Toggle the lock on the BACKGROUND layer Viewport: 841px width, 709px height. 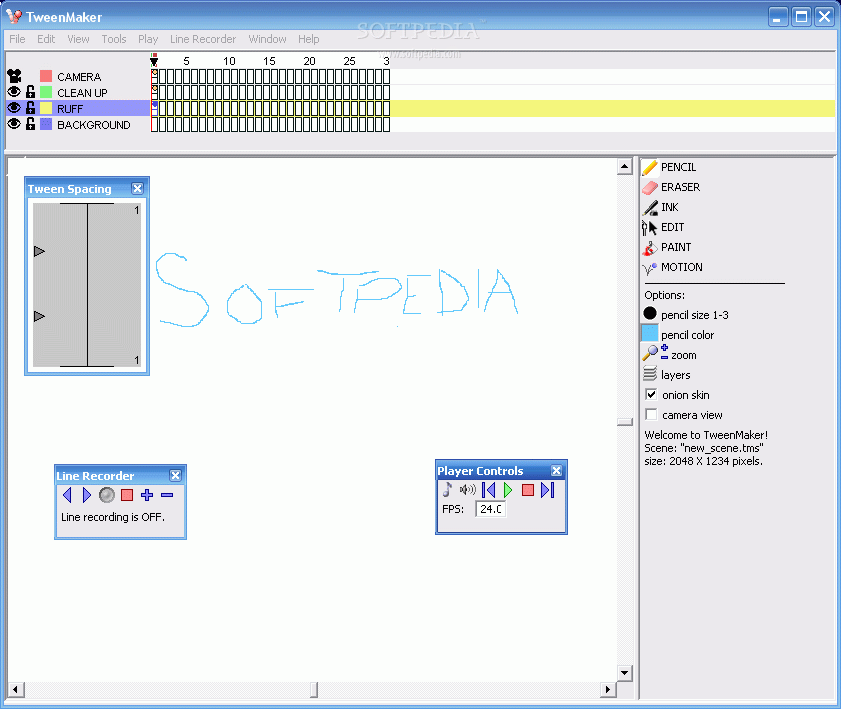[31, 124]
